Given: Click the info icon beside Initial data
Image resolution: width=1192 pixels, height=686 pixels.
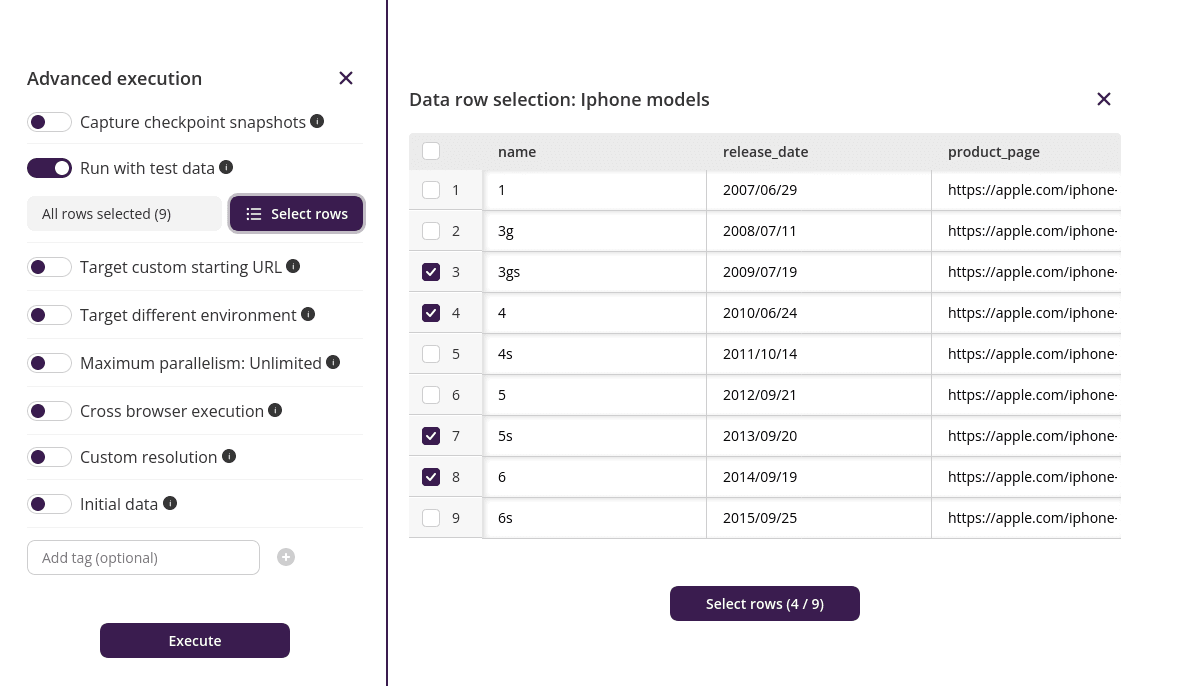Looking at the screenshot, I should (170, 503).
